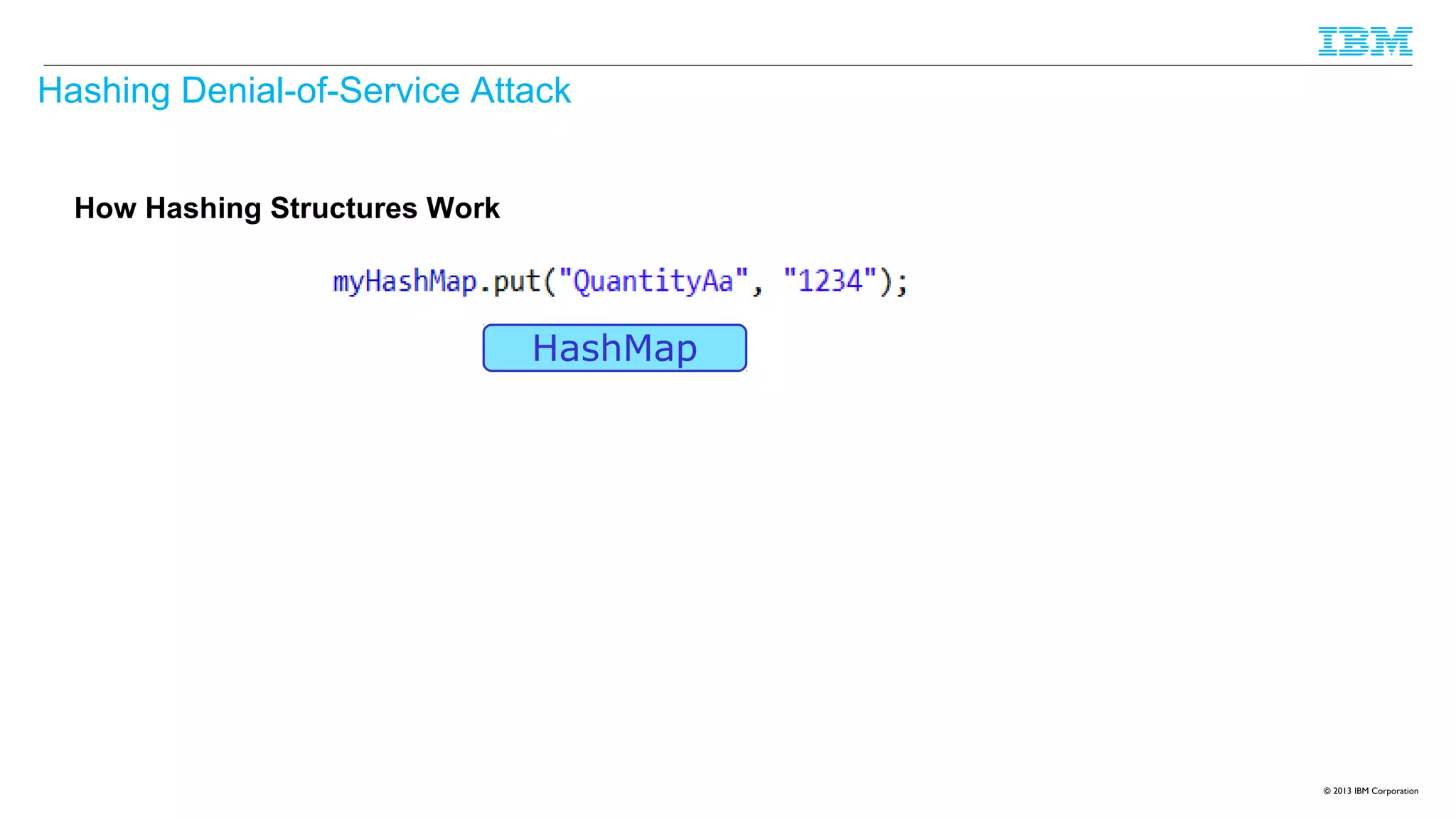
Task: Click the '© 2013 IBM Corporation' footer
Action: 1371,791
